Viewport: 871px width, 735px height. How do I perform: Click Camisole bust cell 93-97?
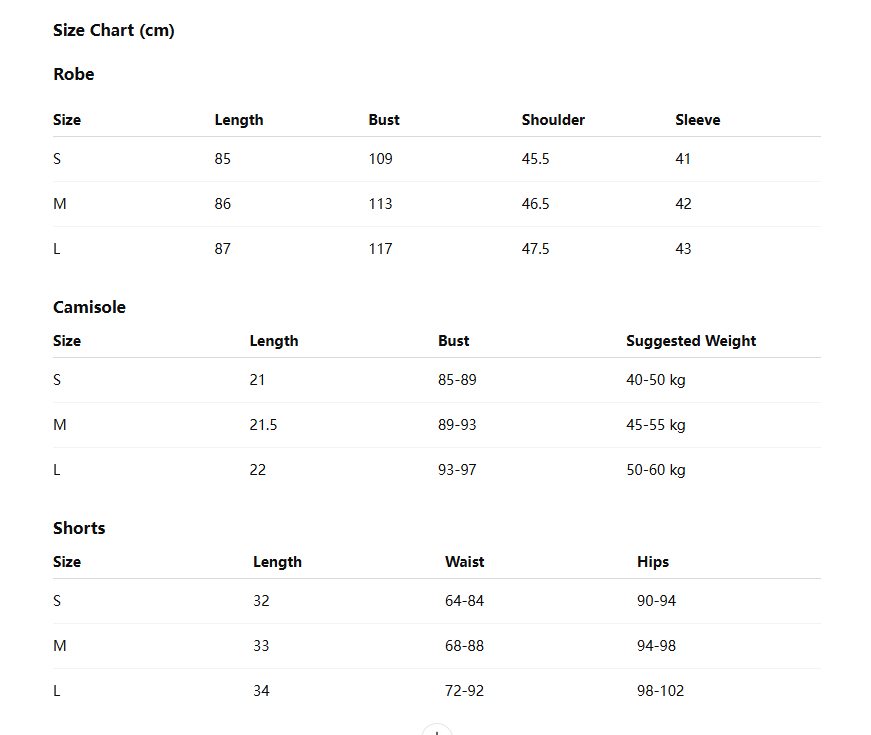[457, 470]
